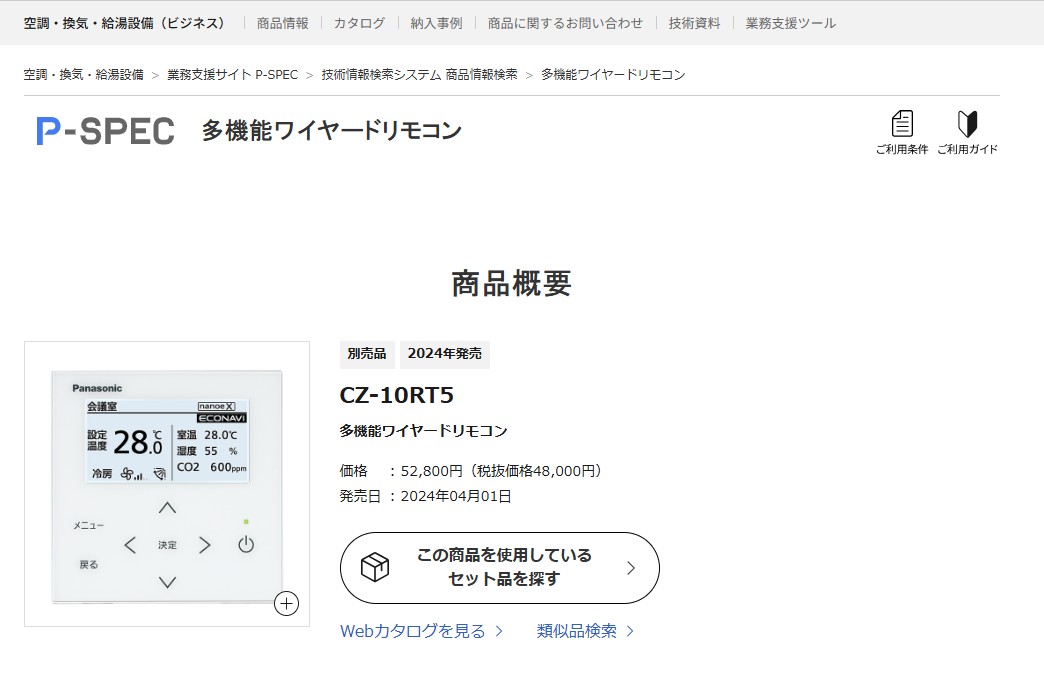Open the ご利用条件 document icon
The image size is (1044, 690).
point(902,125)
